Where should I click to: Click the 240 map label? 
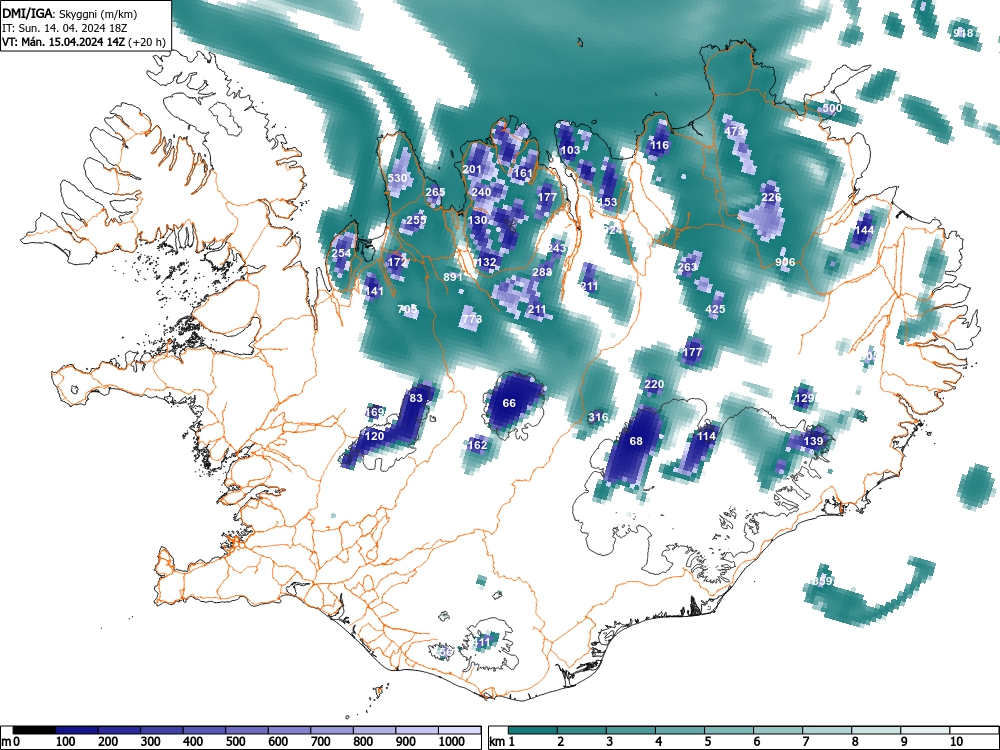coord(481,192)
